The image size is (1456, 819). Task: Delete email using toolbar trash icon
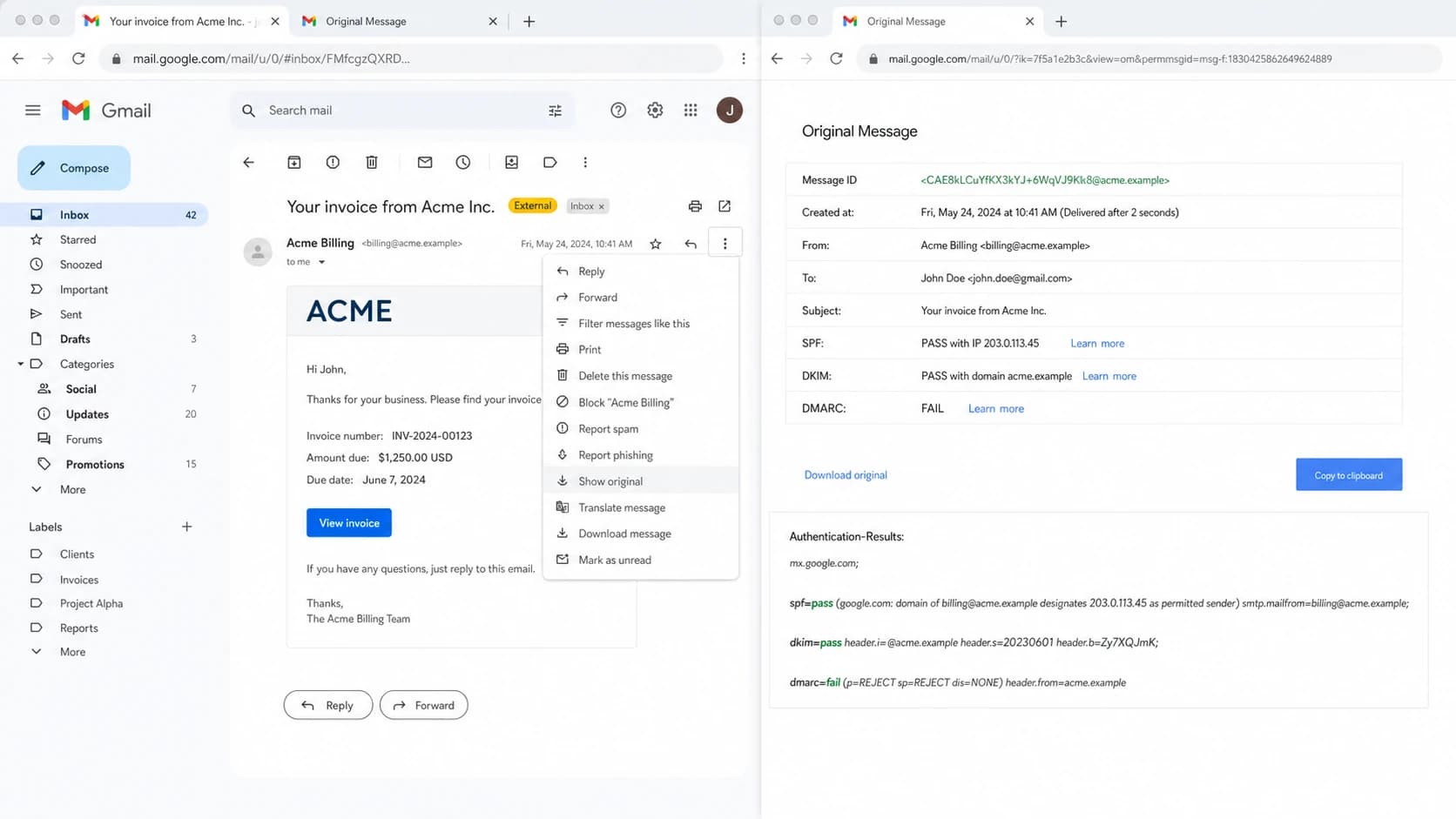point(372,162)
